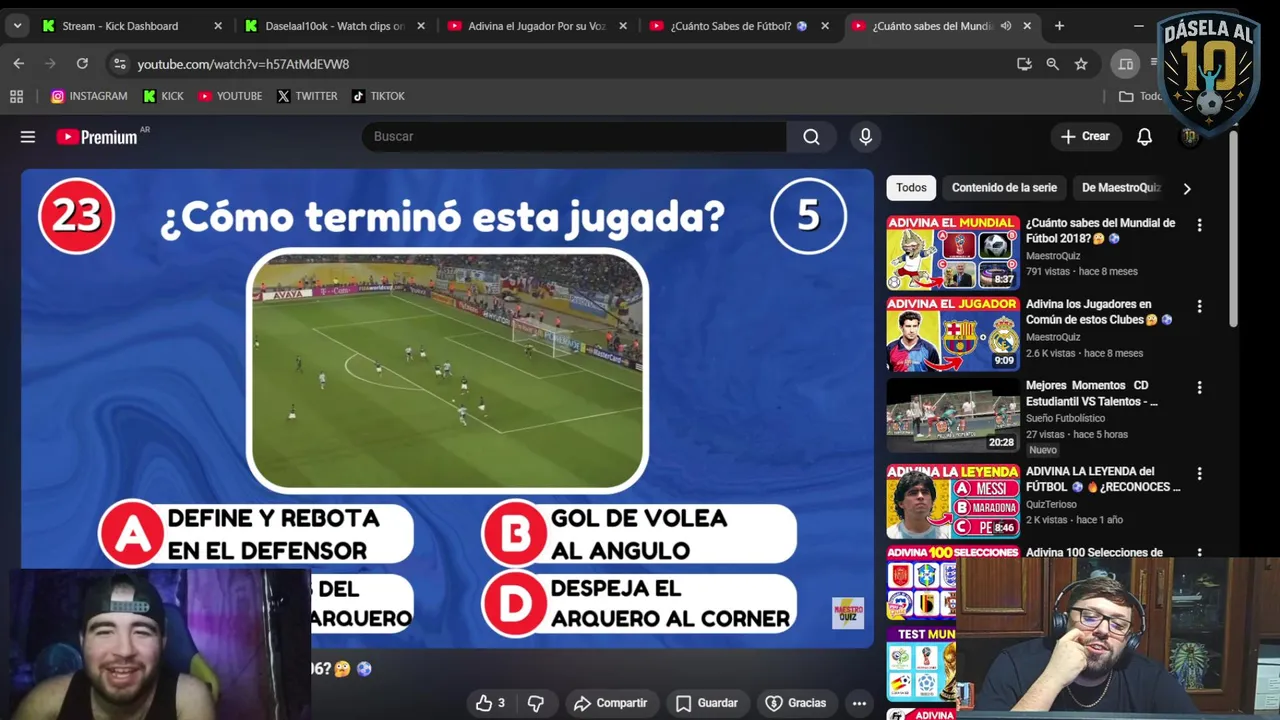Screen dimensions: 1280x720
Task: Start voice search with the microphone icon
Action: 866,136
